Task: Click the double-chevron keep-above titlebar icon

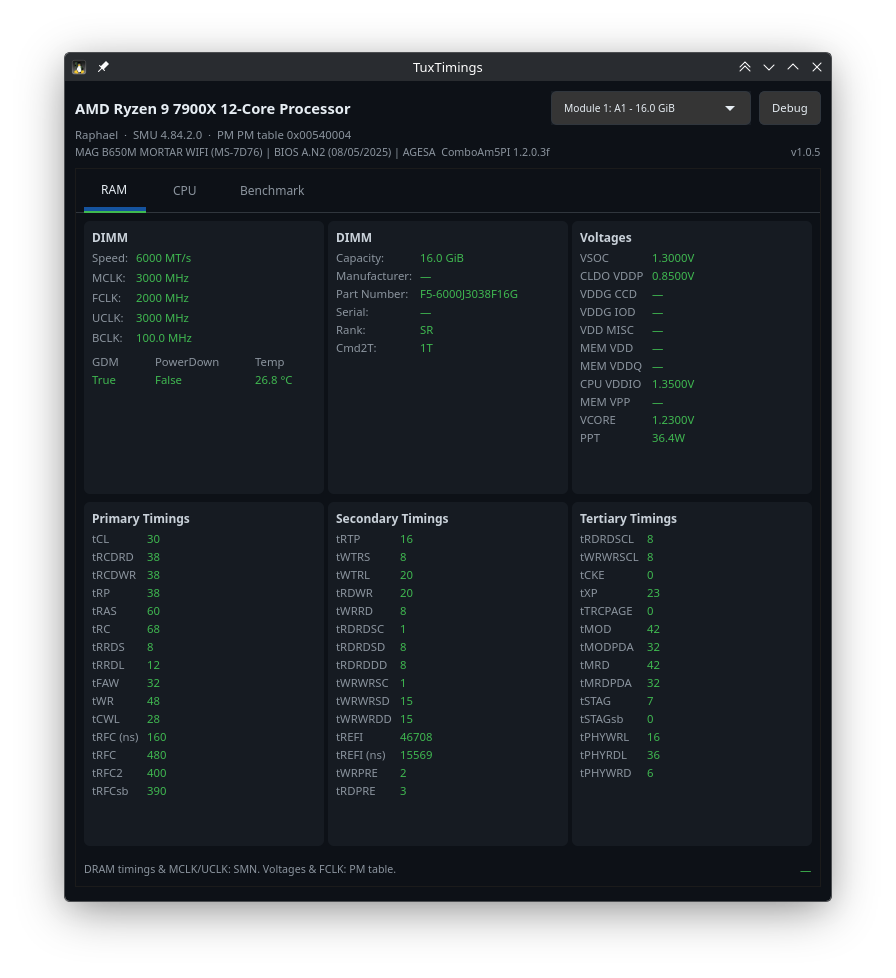Action: point(744,67)
